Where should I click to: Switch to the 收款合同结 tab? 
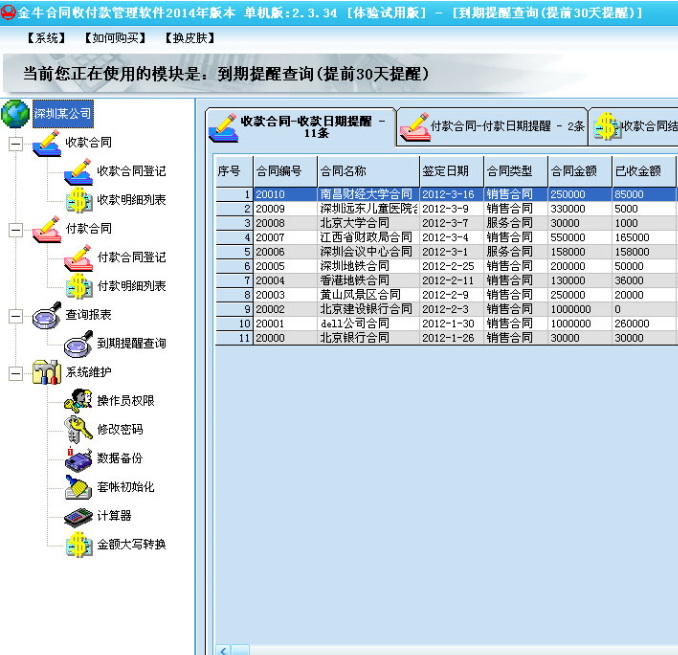[634, 127]
